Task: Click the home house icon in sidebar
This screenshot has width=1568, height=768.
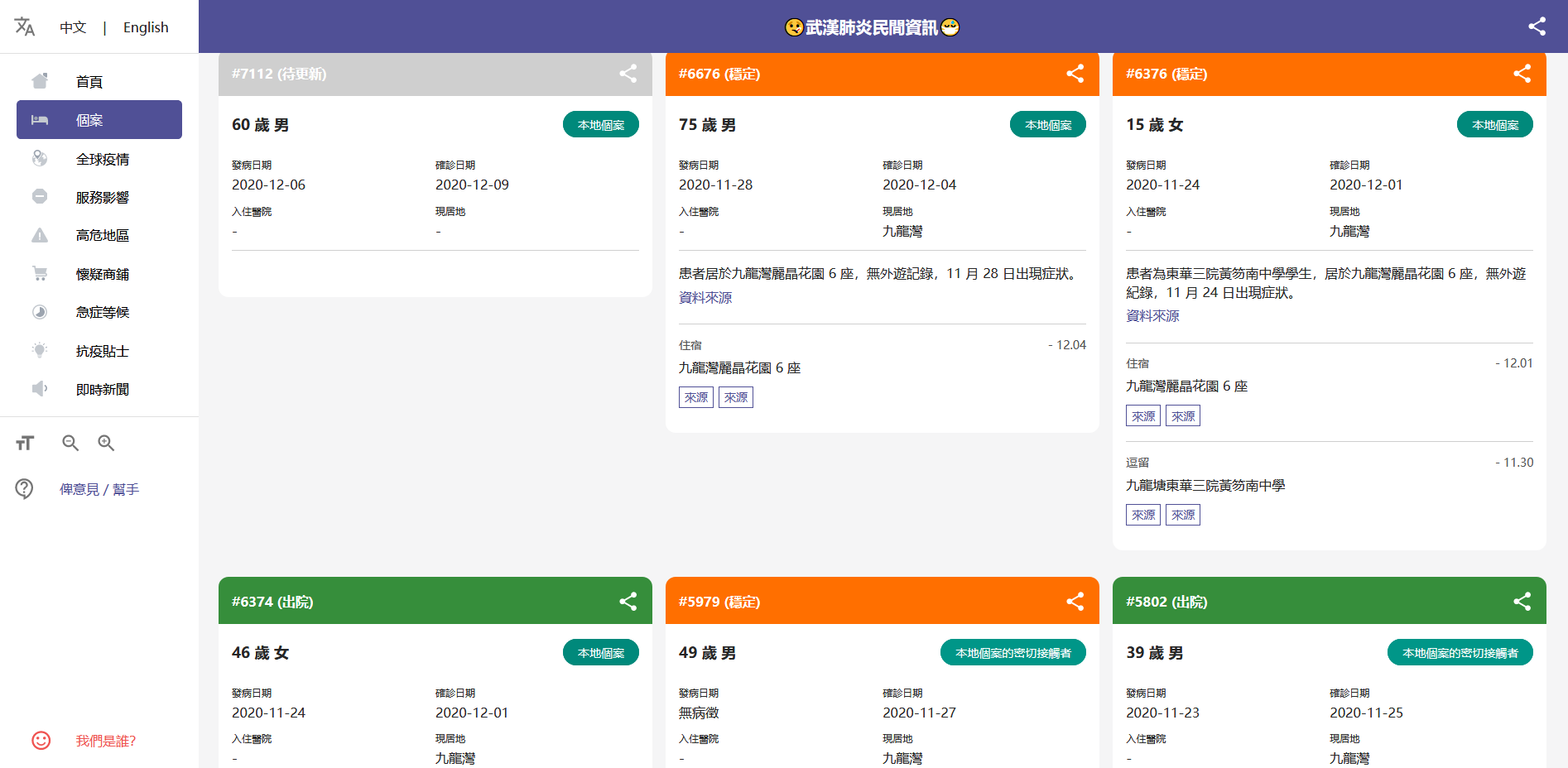Action: (x=40, y=81)
